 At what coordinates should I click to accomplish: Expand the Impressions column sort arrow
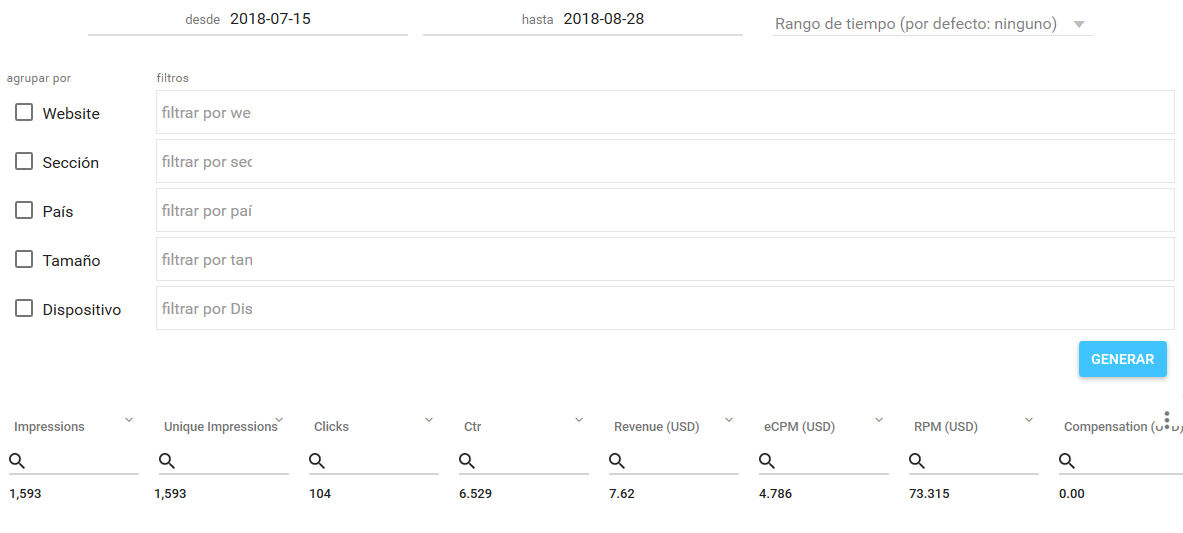129,420
